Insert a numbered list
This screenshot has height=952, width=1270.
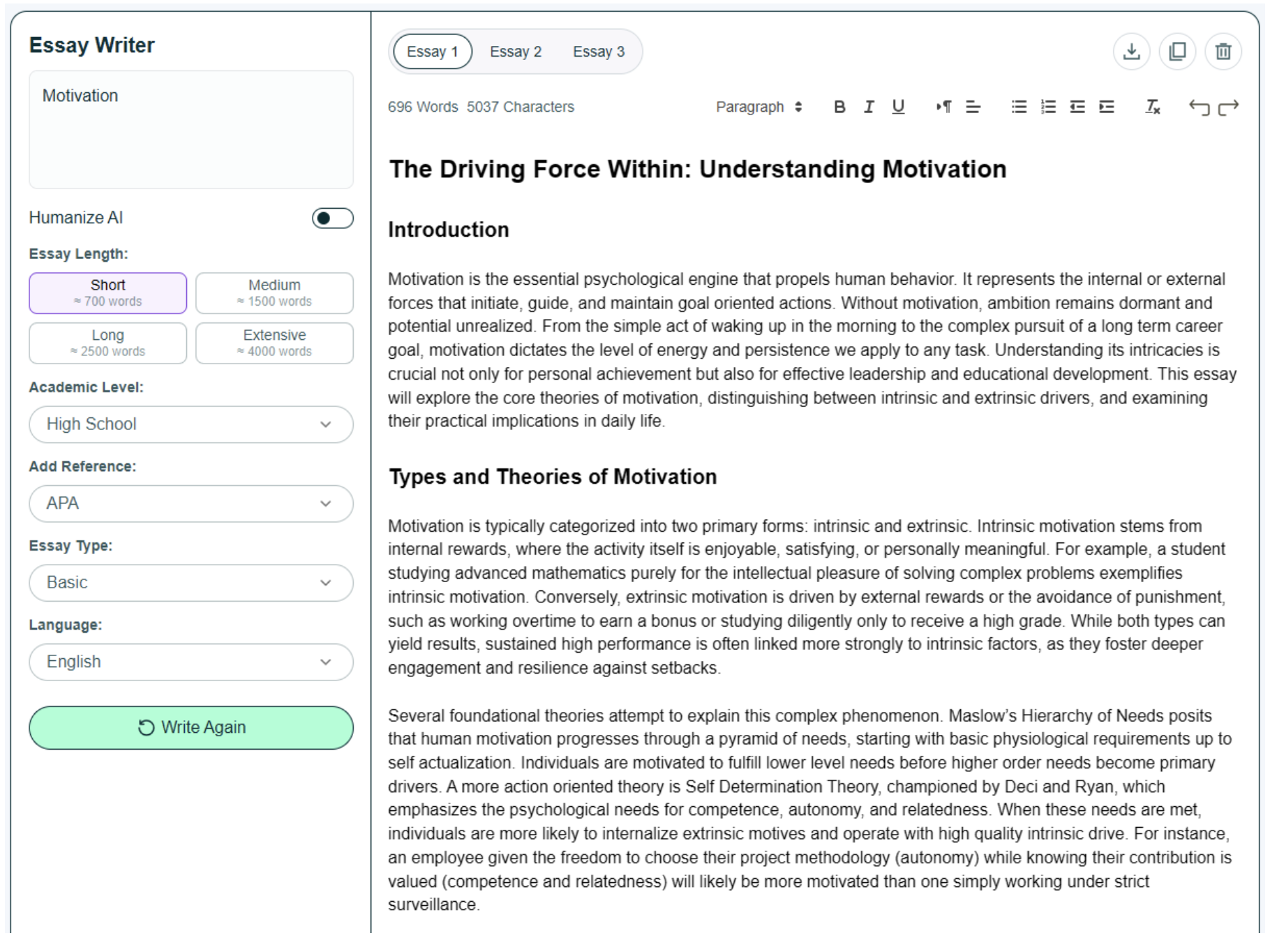[x=1048, y=107]
